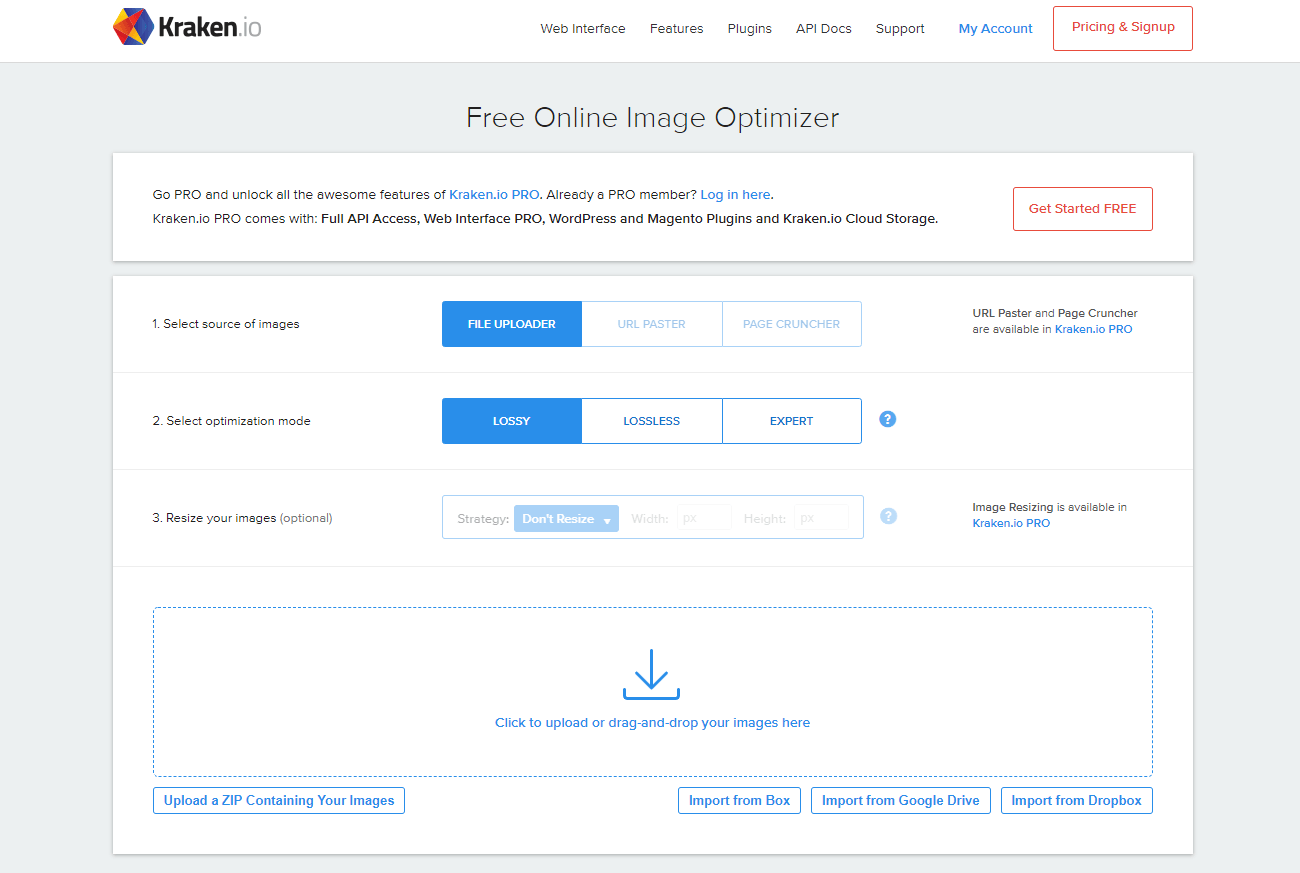Click the '1. Select source of images' label

(226, 324)
